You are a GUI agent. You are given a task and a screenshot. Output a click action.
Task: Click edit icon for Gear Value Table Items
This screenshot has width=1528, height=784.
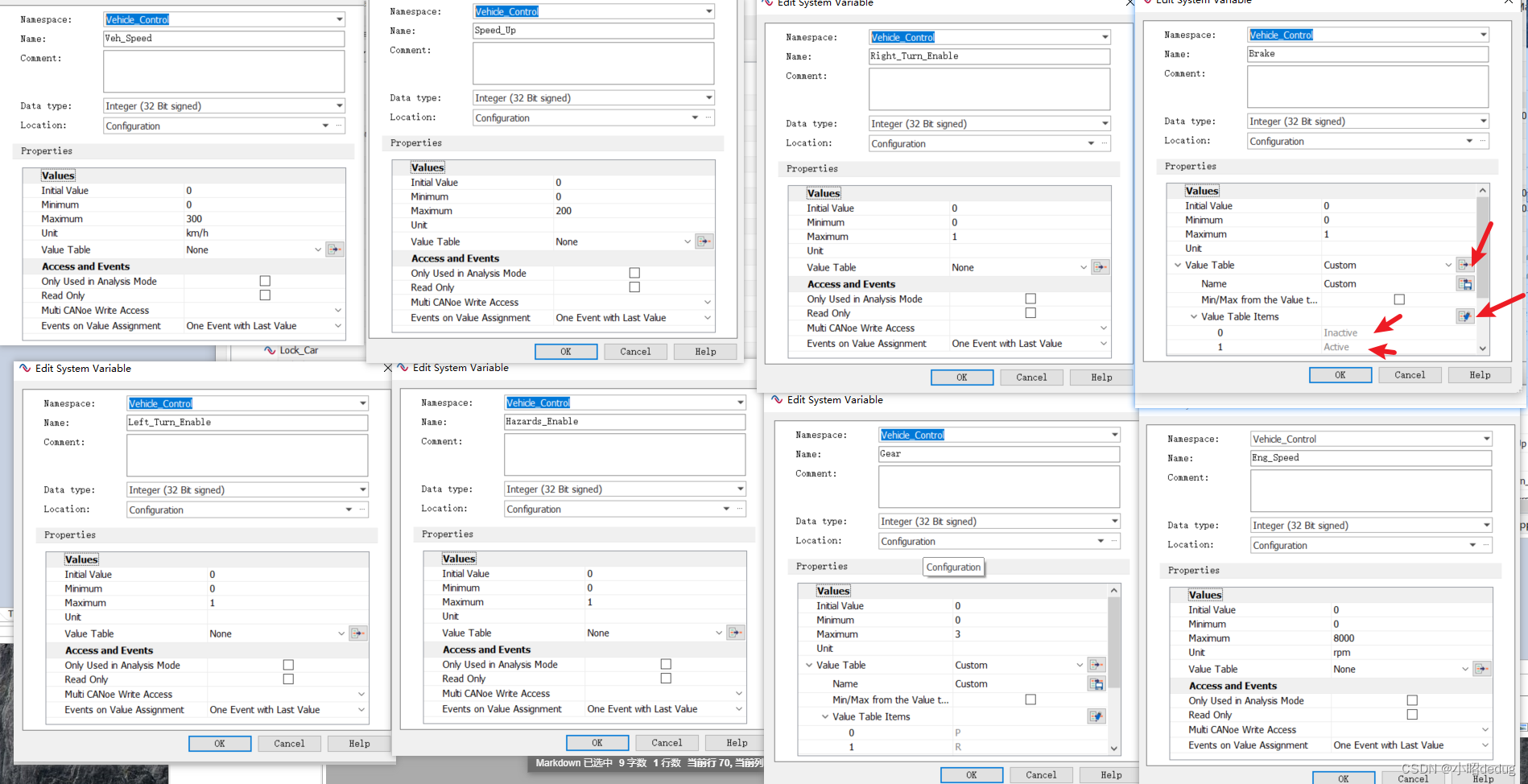click(1096, 716)
